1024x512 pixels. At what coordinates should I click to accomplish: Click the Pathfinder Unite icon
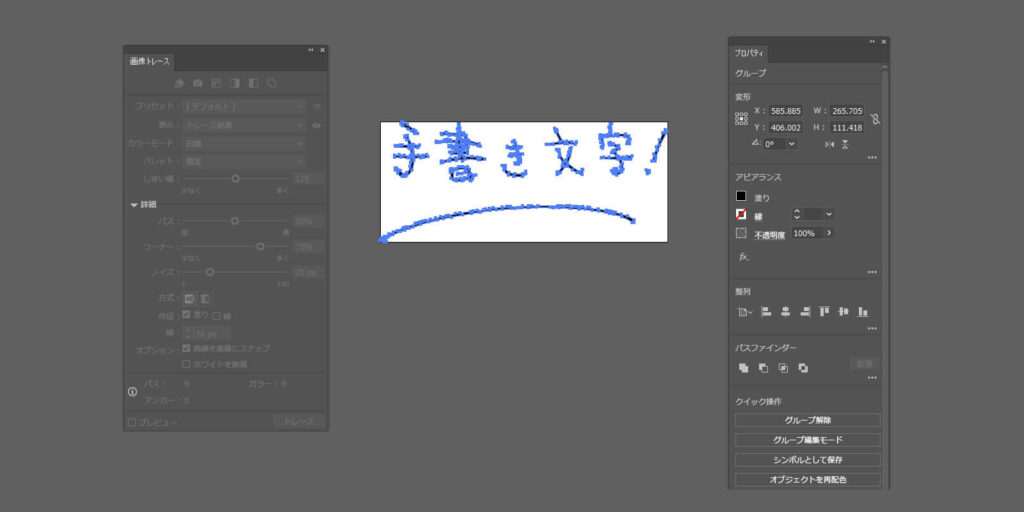(x=743, y=368)
